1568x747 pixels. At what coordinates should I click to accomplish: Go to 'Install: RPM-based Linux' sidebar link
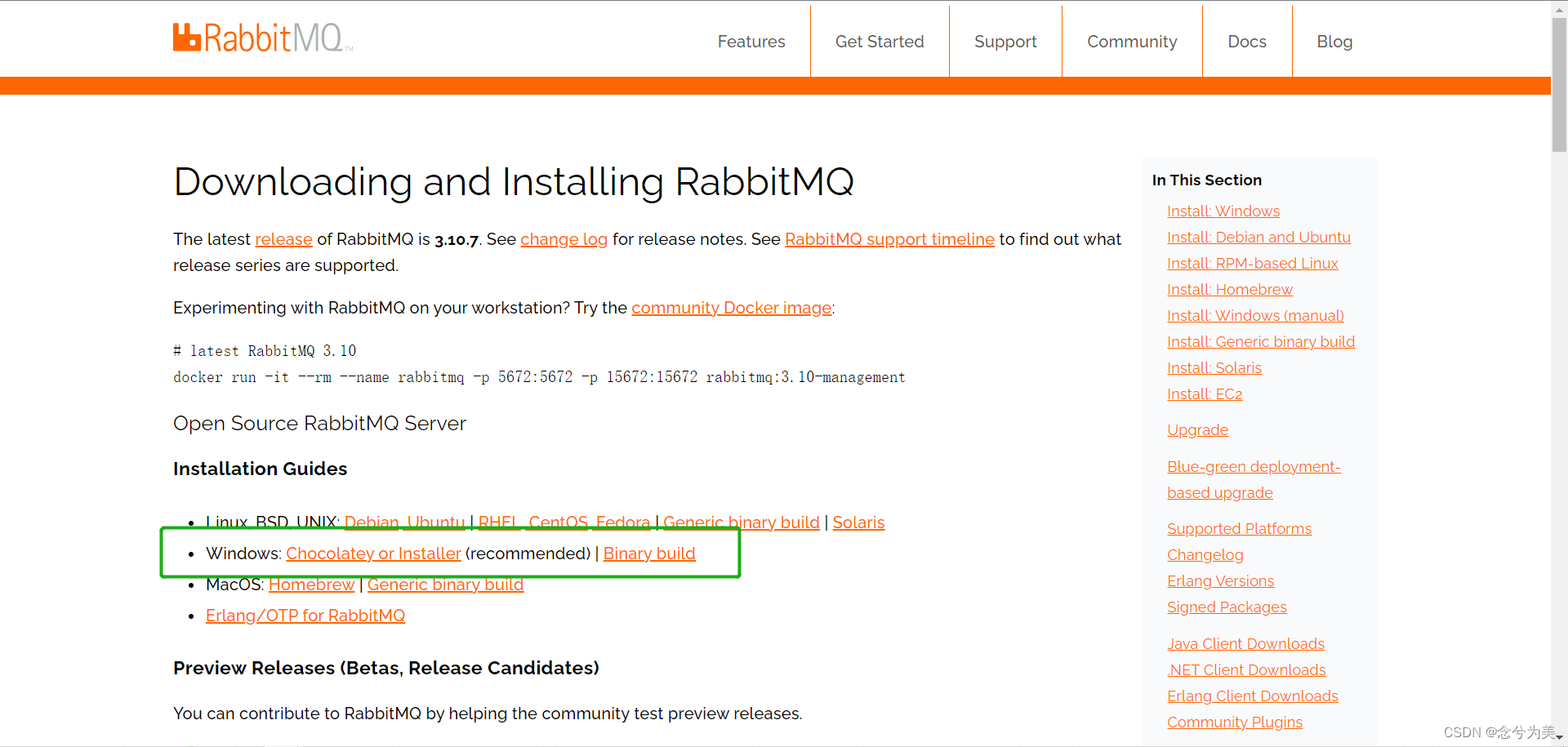(x=1253, y=264)
